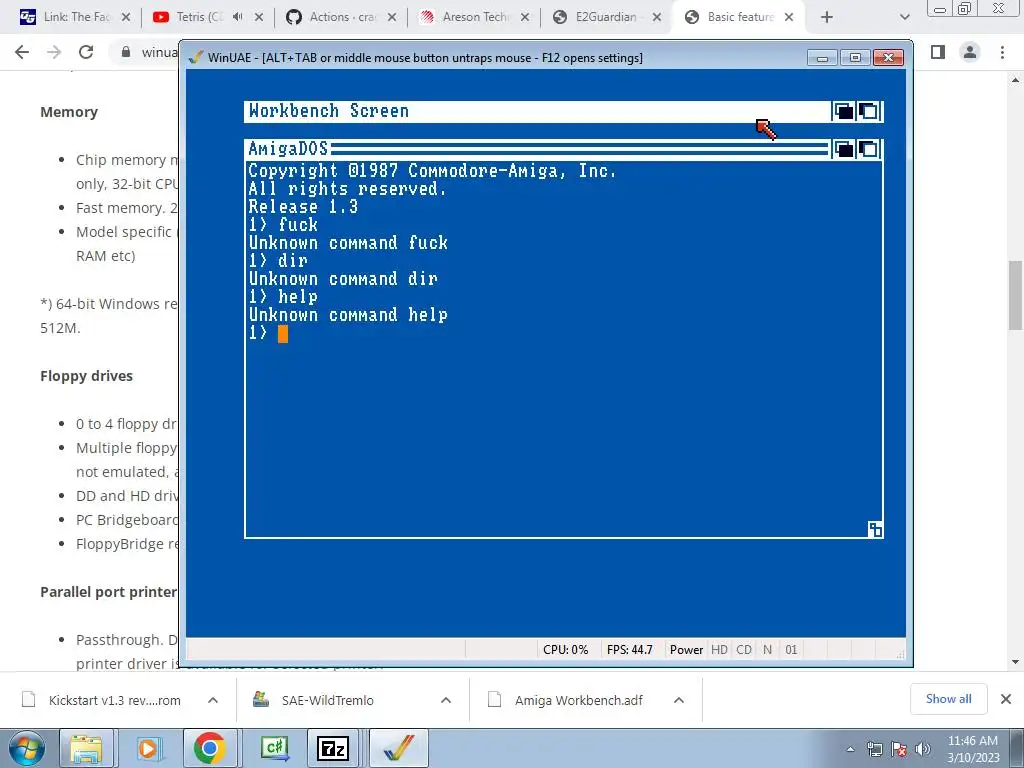Click the CD indicator in status bar

click(x=744, y=650)
